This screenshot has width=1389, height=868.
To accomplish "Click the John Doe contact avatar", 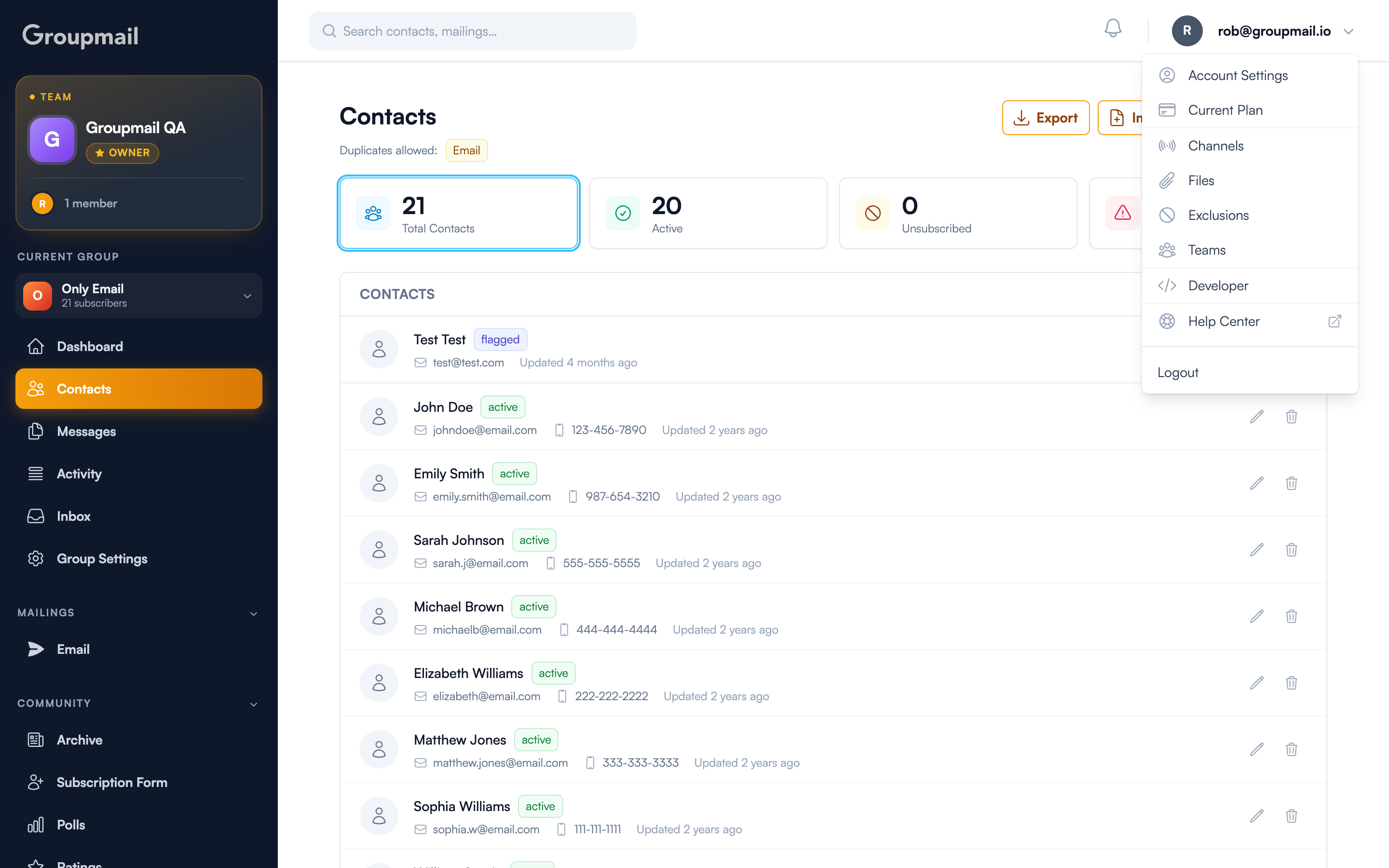I will [379, 417].
